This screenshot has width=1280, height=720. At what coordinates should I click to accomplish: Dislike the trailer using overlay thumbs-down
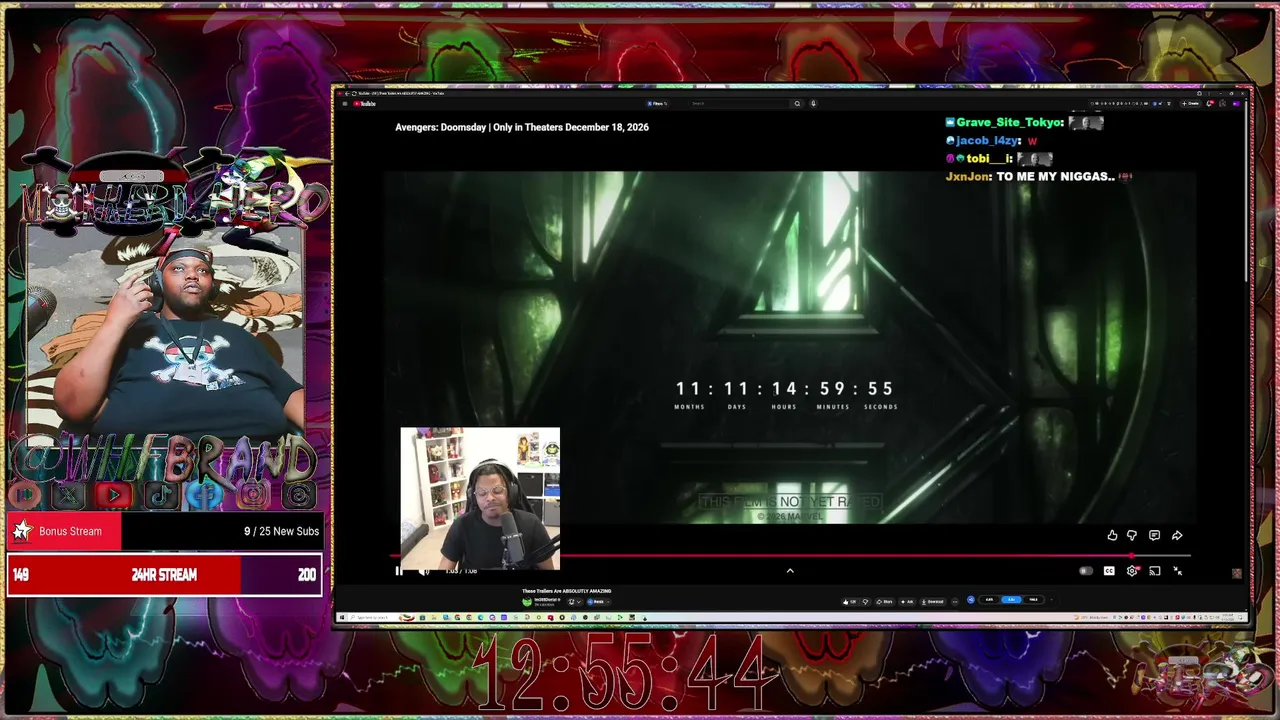[x=1132, y=536]
